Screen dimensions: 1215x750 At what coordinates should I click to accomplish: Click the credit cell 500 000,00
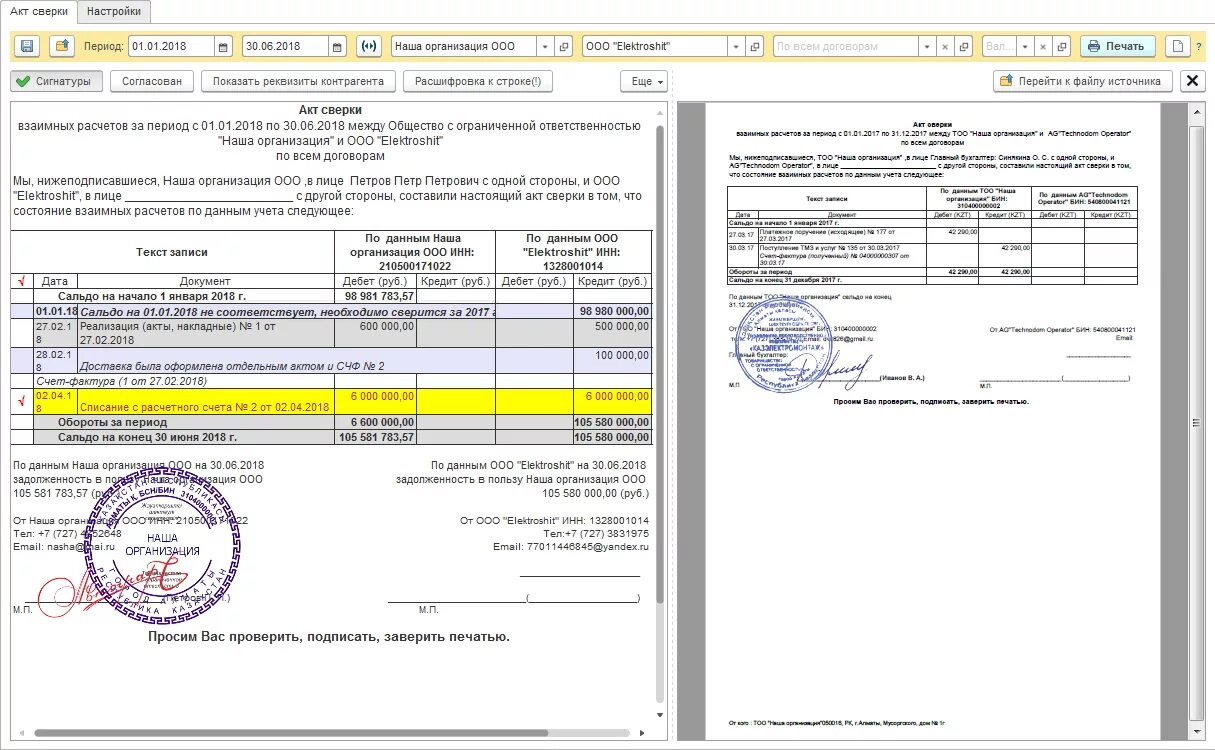coord(612,333)
